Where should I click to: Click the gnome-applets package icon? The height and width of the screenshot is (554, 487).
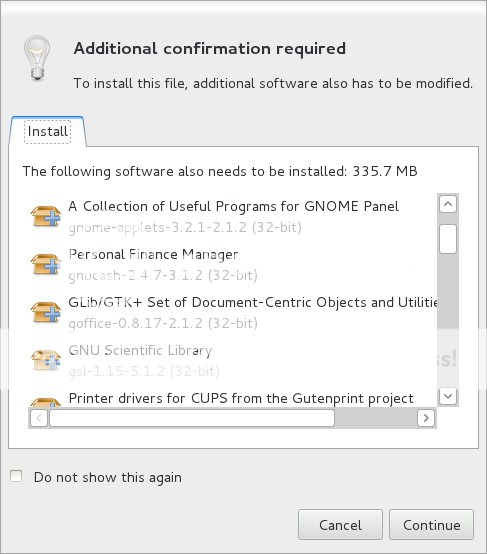pyautogui.click(x=46, y=216)
